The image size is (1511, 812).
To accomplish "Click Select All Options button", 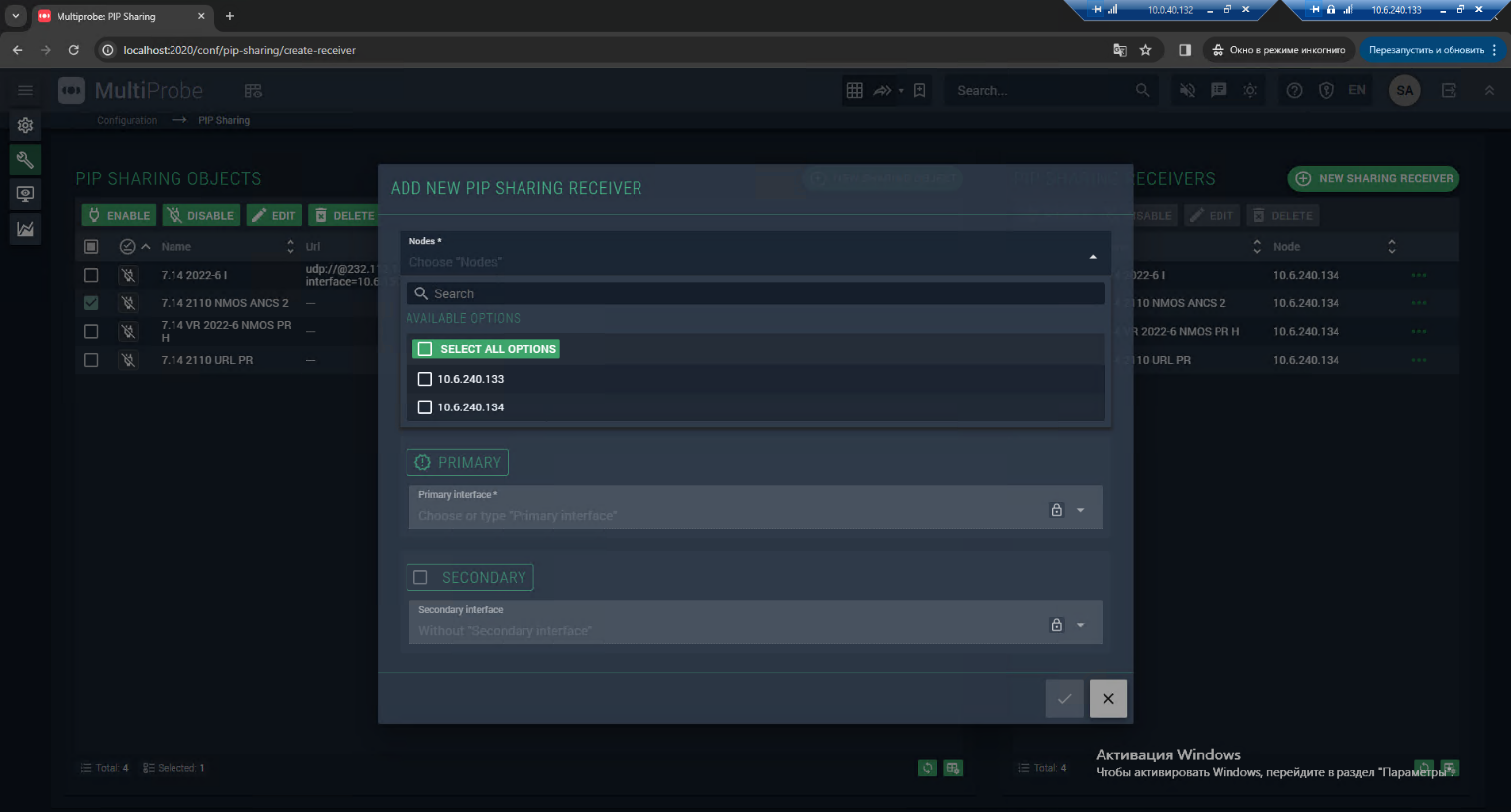I will click(486, 349).
